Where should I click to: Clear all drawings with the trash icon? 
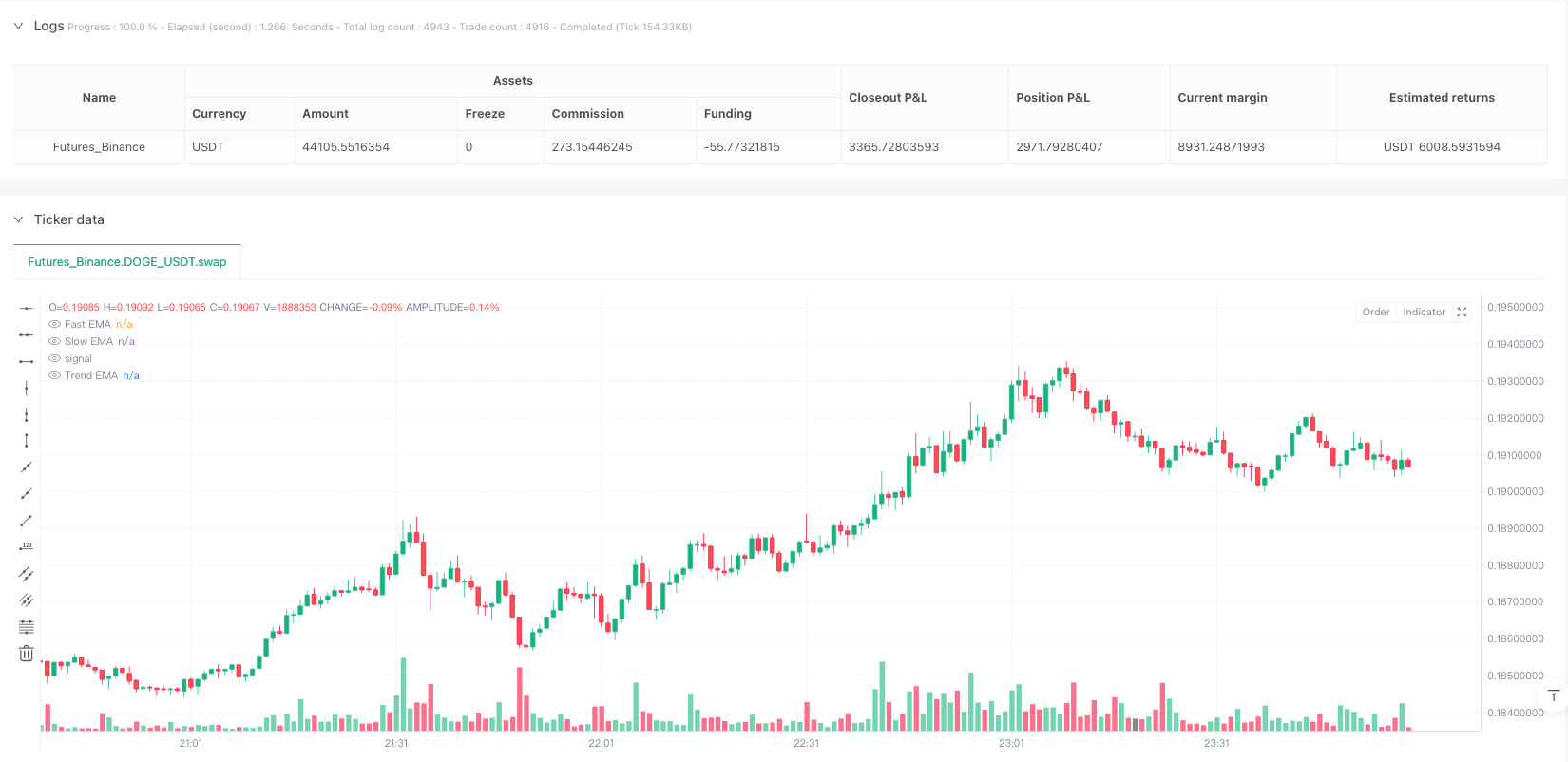click(26, 653)
